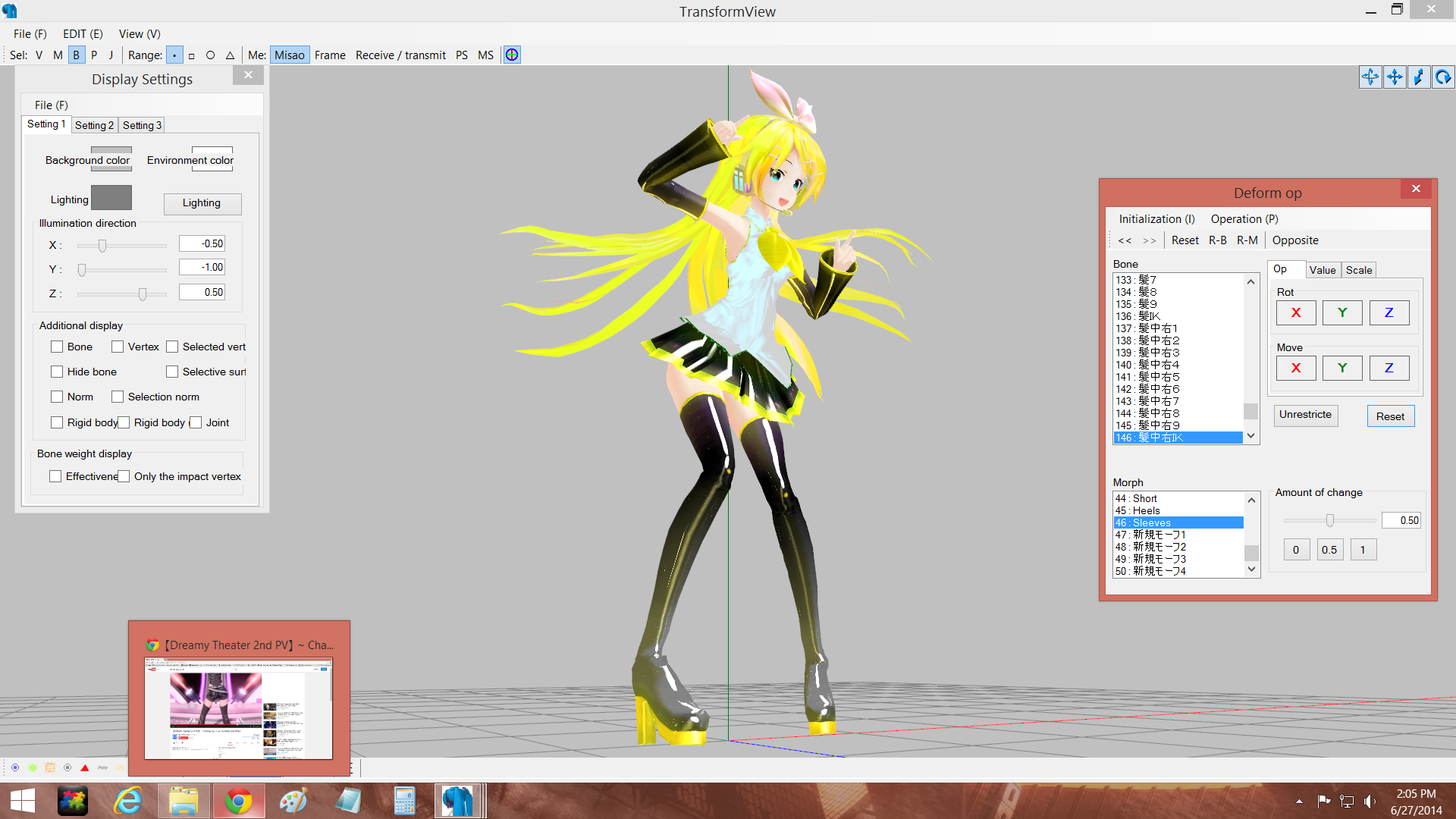
Task: Click the Rot X axis button
Action: (1296, 312)
